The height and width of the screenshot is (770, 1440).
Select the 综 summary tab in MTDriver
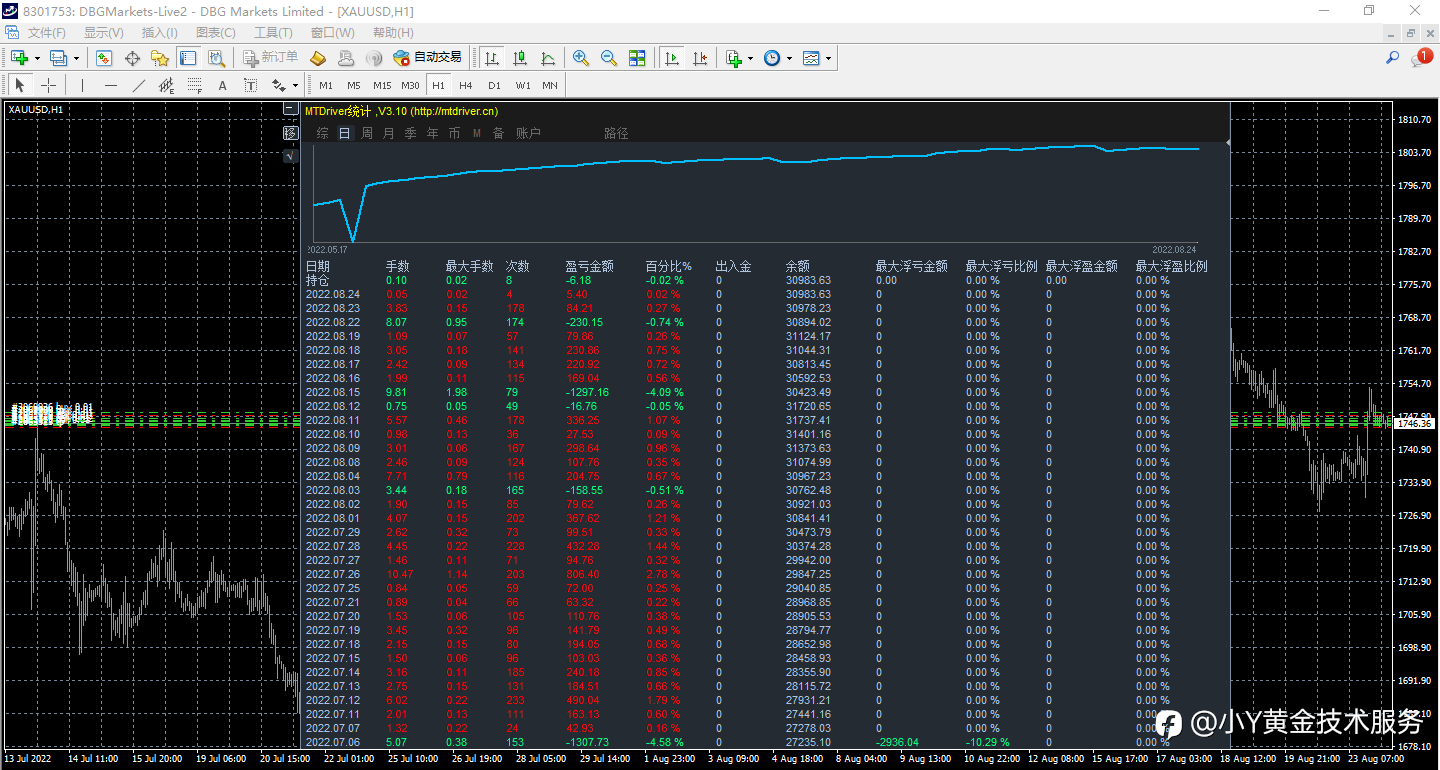[x=322, y=133]
